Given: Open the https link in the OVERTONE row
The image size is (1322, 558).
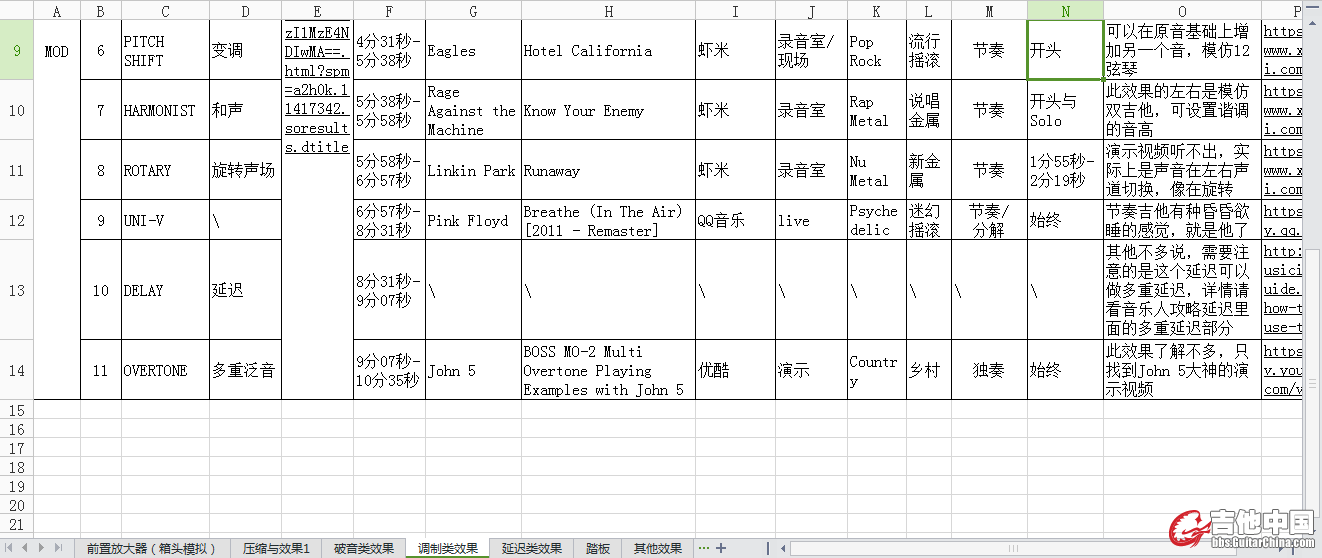Looking at the screenshot, I should 1283,370.
